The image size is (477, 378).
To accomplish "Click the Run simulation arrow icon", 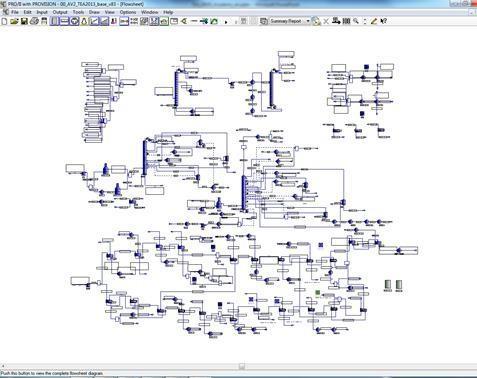I will pyautogui.click(x=226, y=22).
